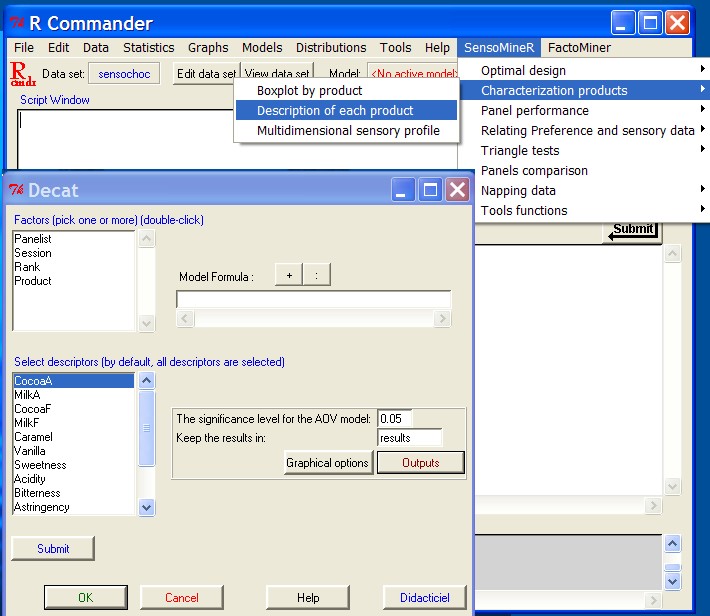Click the Tk icon in Decat title bar
This screenshot has width=710, height=616.
point(17,190)
